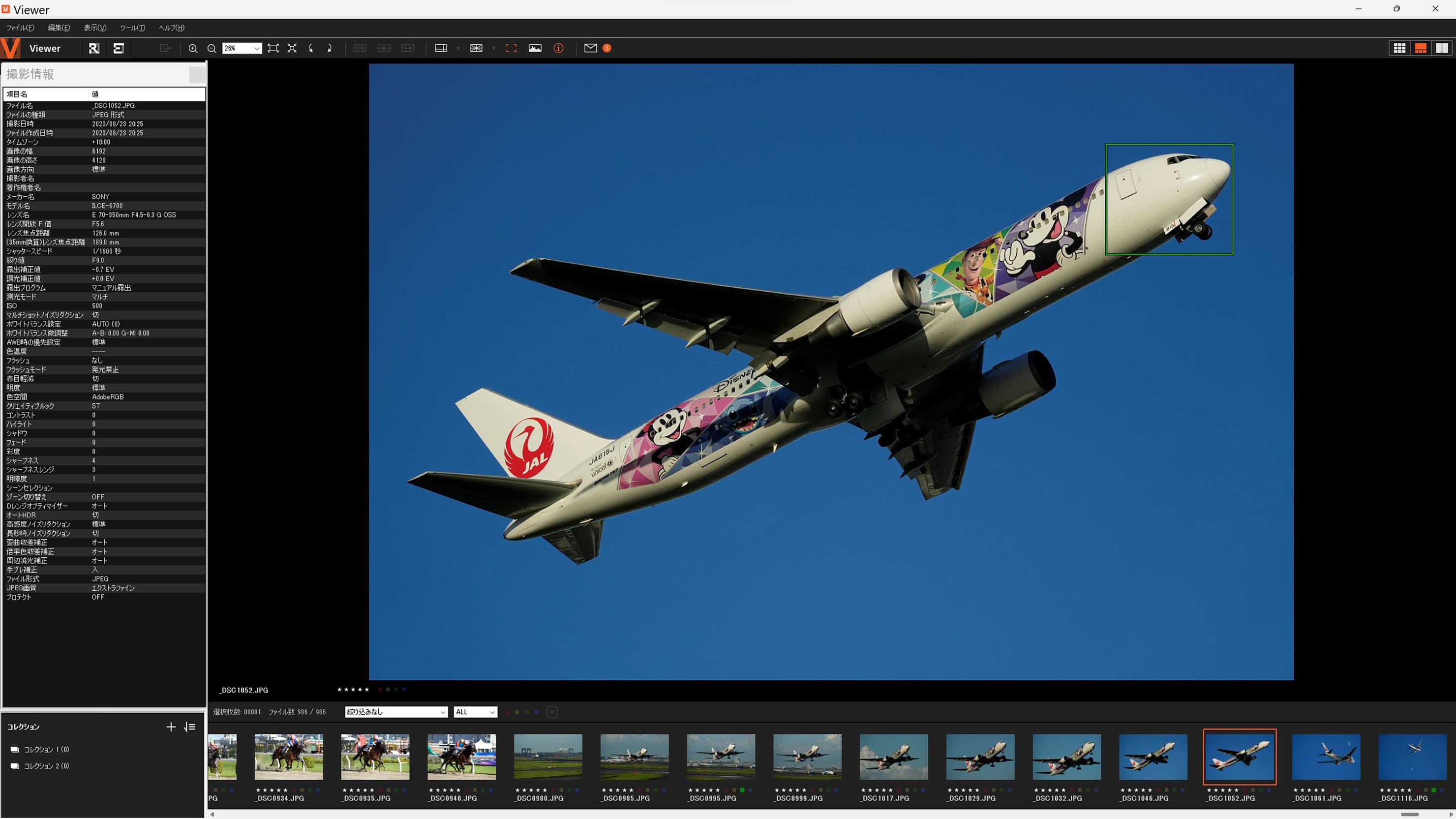Toggle red color label filter
This screenshot has width=1456, height=819.
508,712
